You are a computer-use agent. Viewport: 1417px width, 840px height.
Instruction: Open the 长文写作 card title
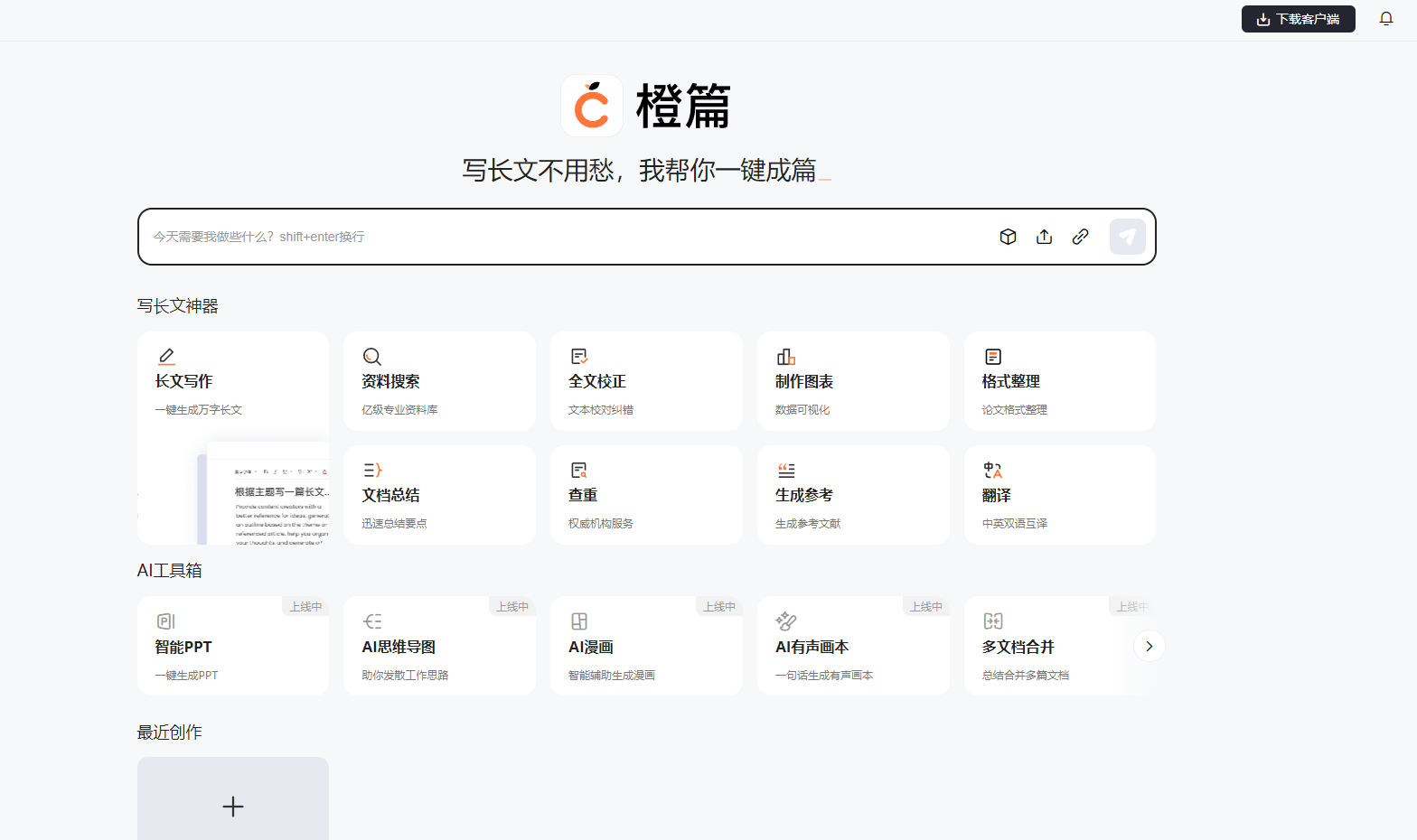click(x=184, y=382)
